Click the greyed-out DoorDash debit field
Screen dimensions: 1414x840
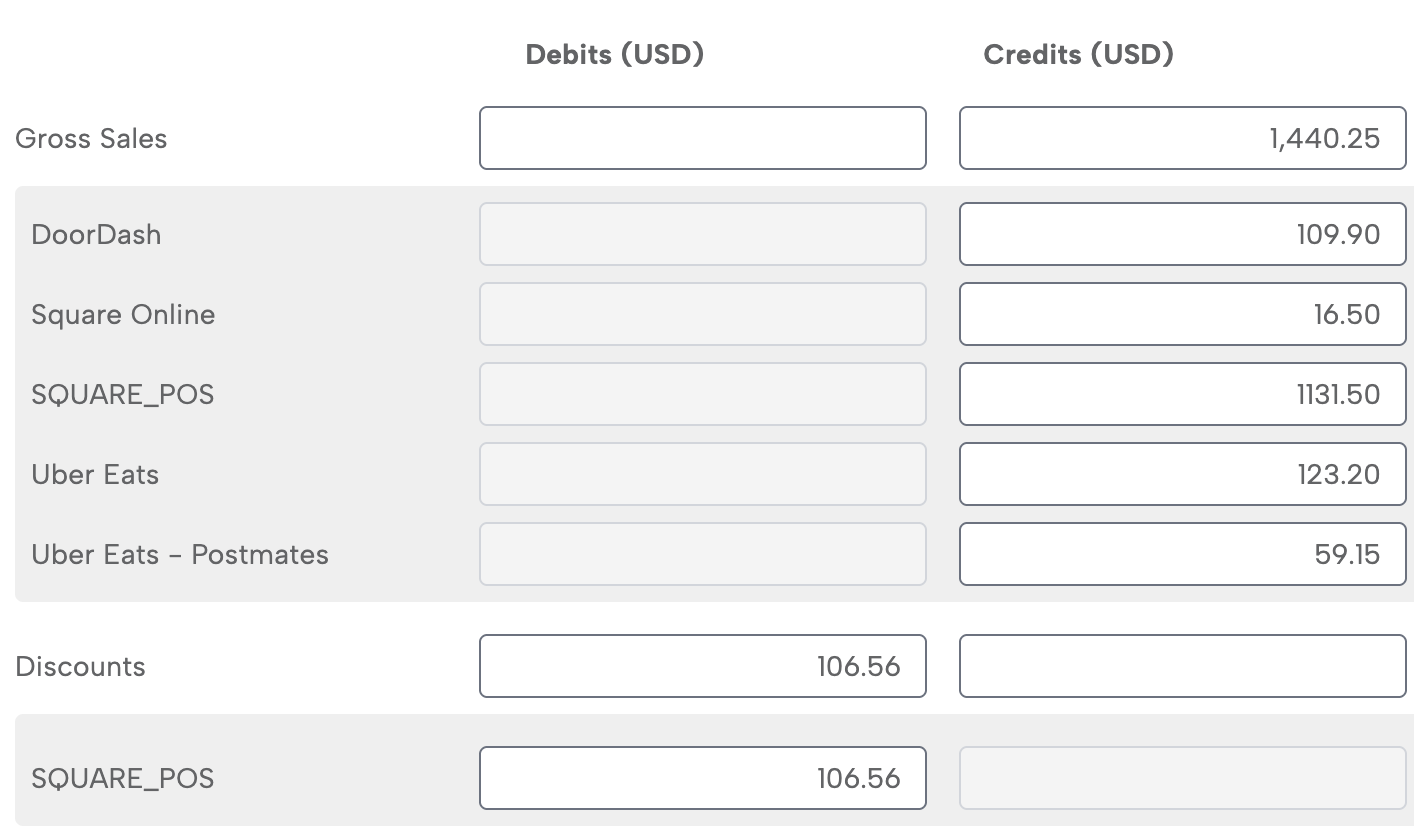tap(702, 234)
